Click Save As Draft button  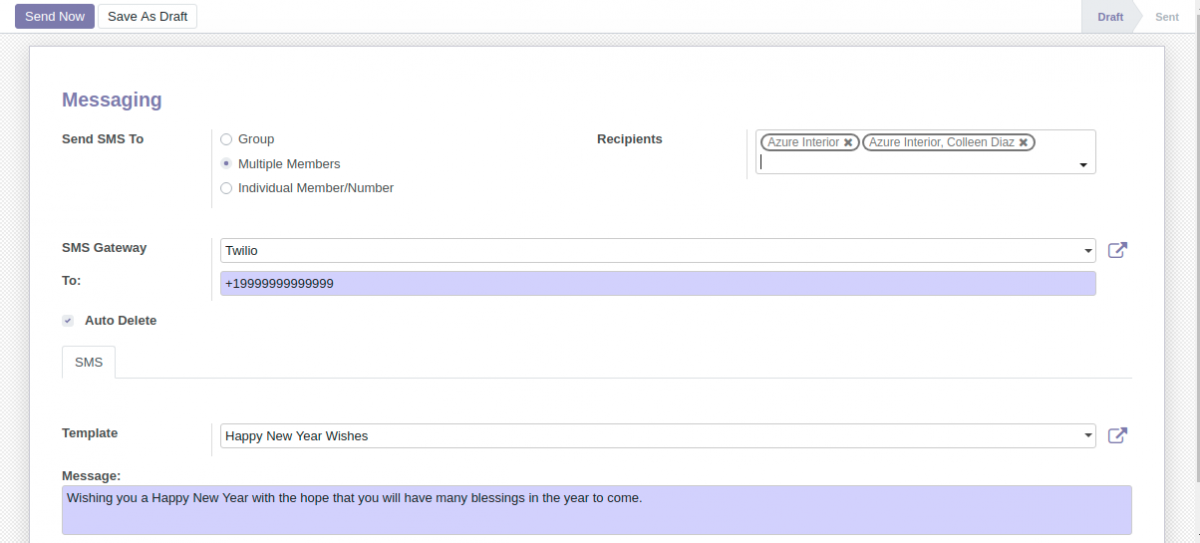point(147,16)
